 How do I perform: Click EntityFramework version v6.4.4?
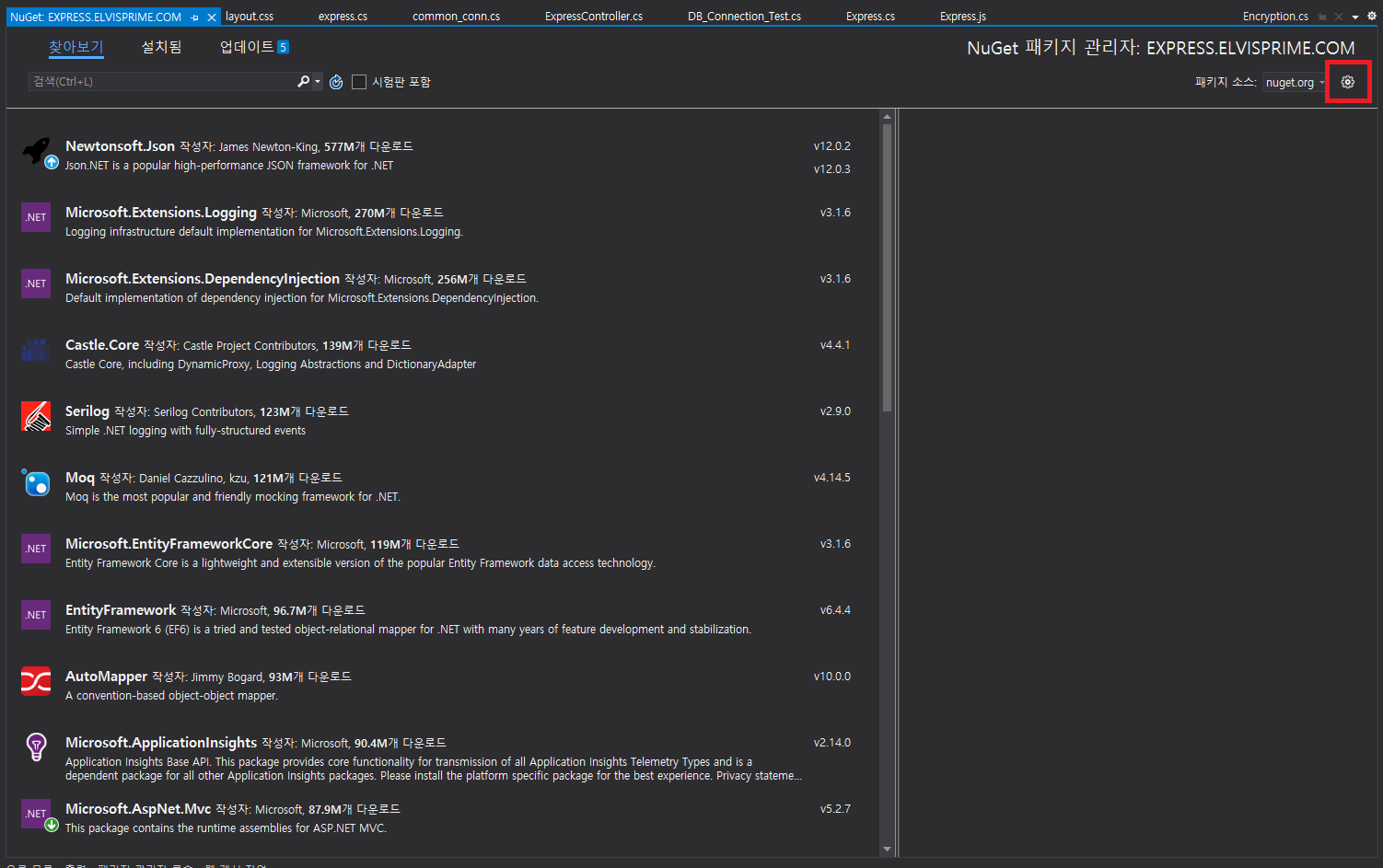835,610
